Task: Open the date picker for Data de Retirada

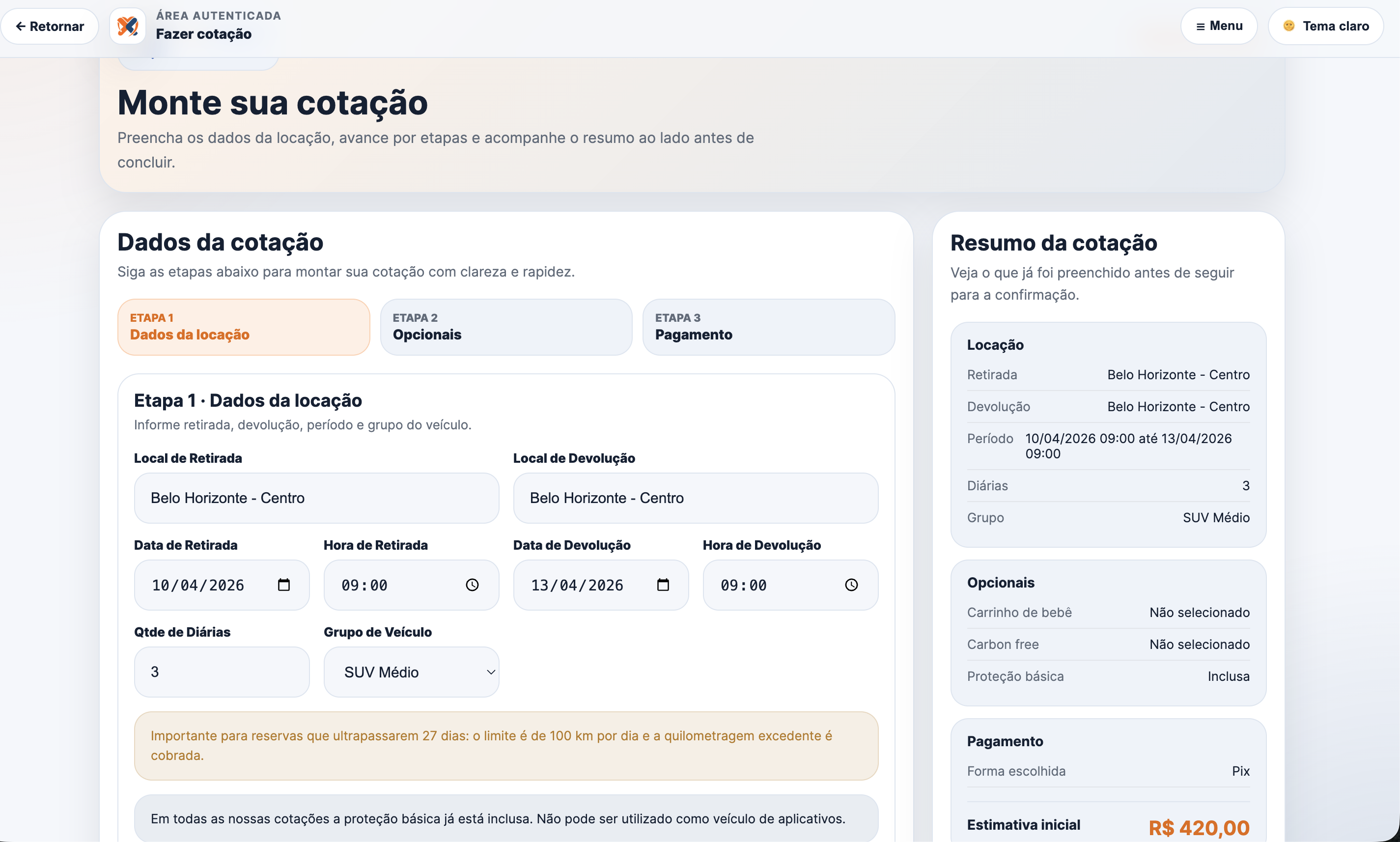Action: point(283,585)
